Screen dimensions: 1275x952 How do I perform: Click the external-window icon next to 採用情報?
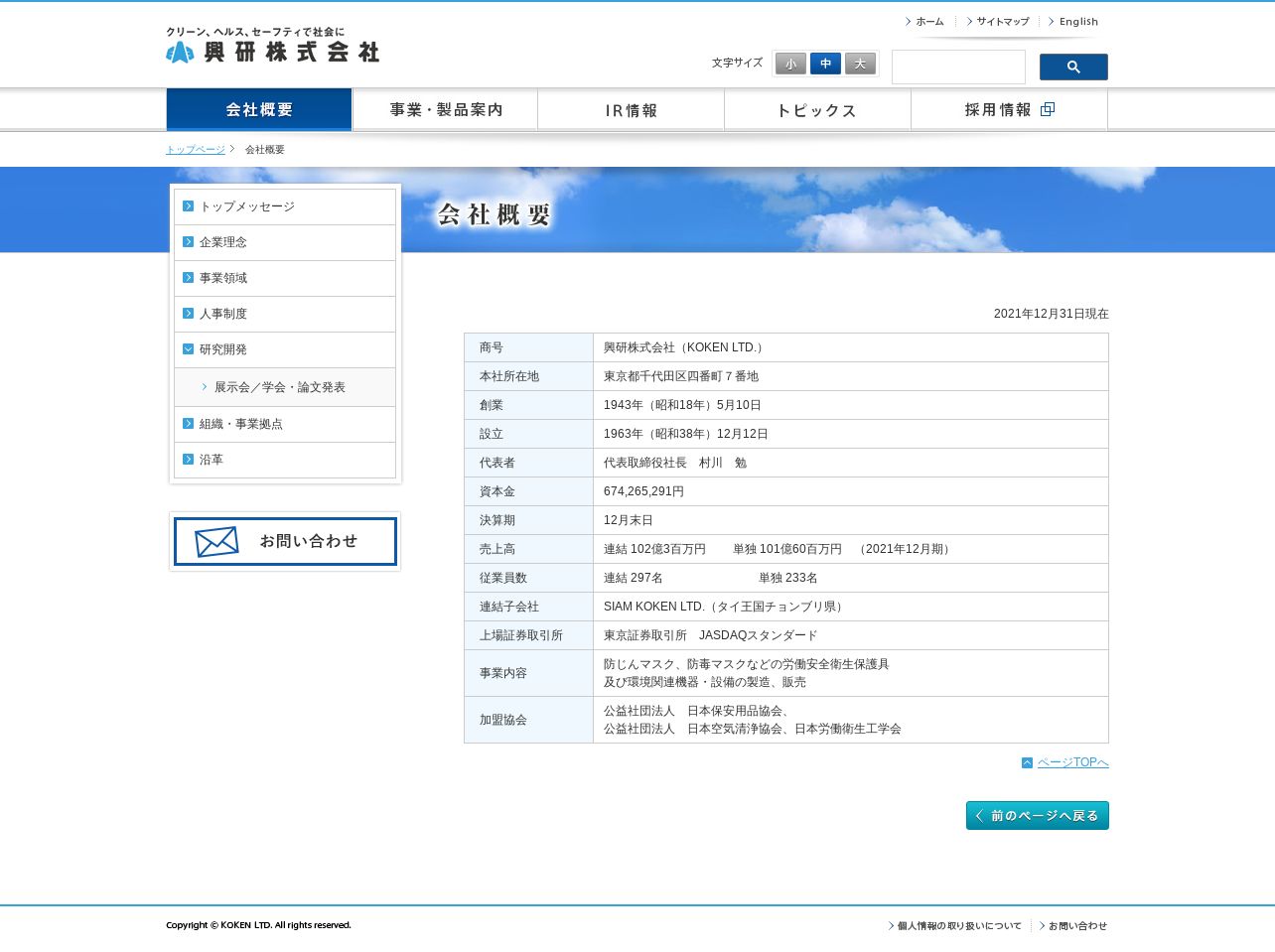point(1048,109)
